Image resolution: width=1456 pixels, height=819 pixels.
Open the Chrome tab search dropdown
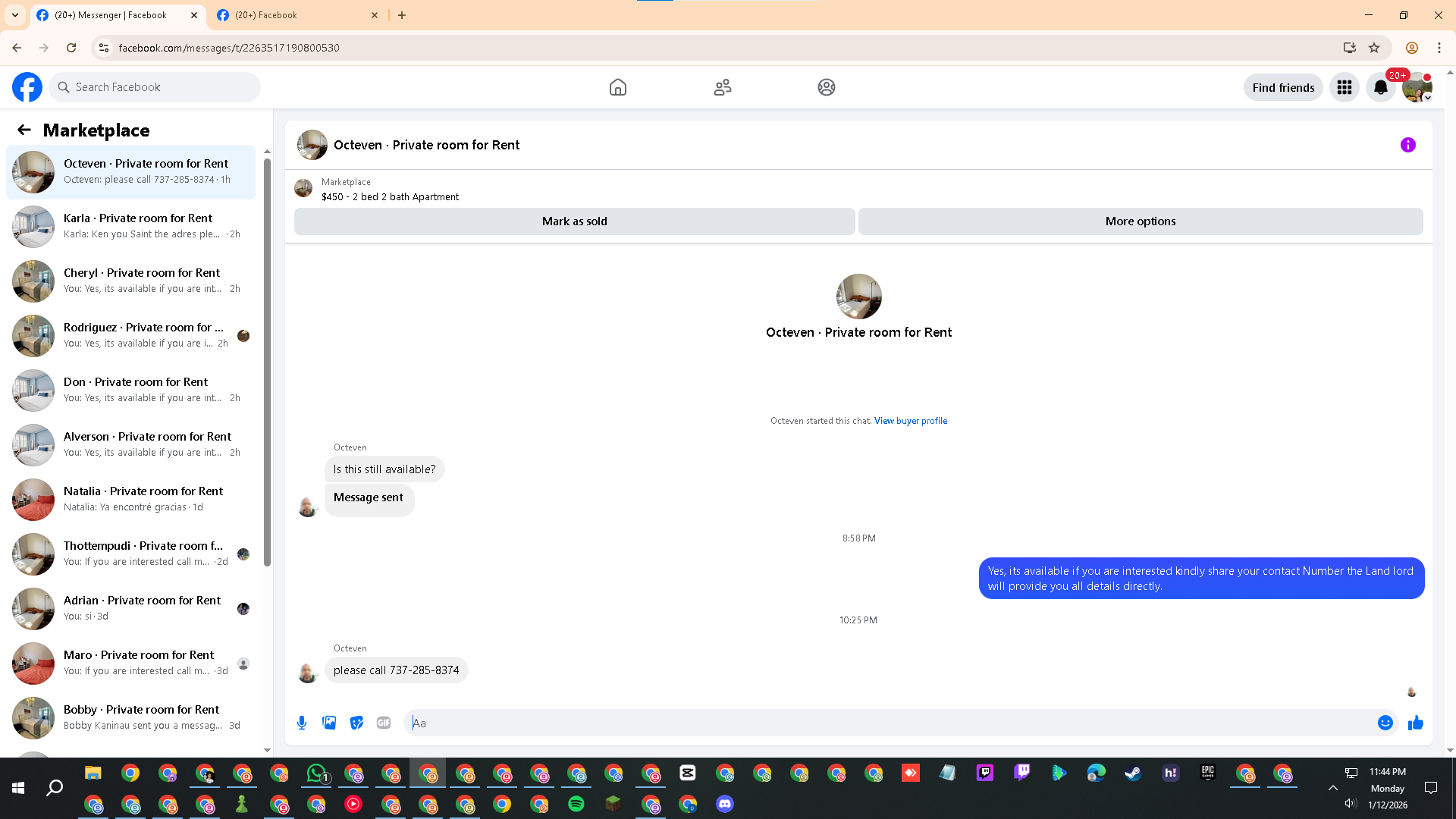click(x=14, y=14)
